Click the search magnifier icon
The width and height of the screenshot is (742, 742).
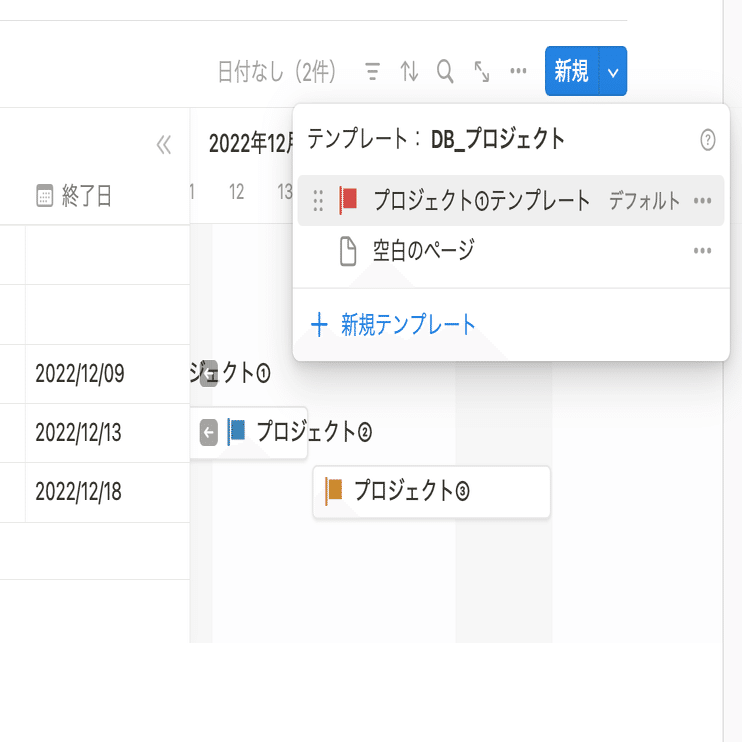445,71
